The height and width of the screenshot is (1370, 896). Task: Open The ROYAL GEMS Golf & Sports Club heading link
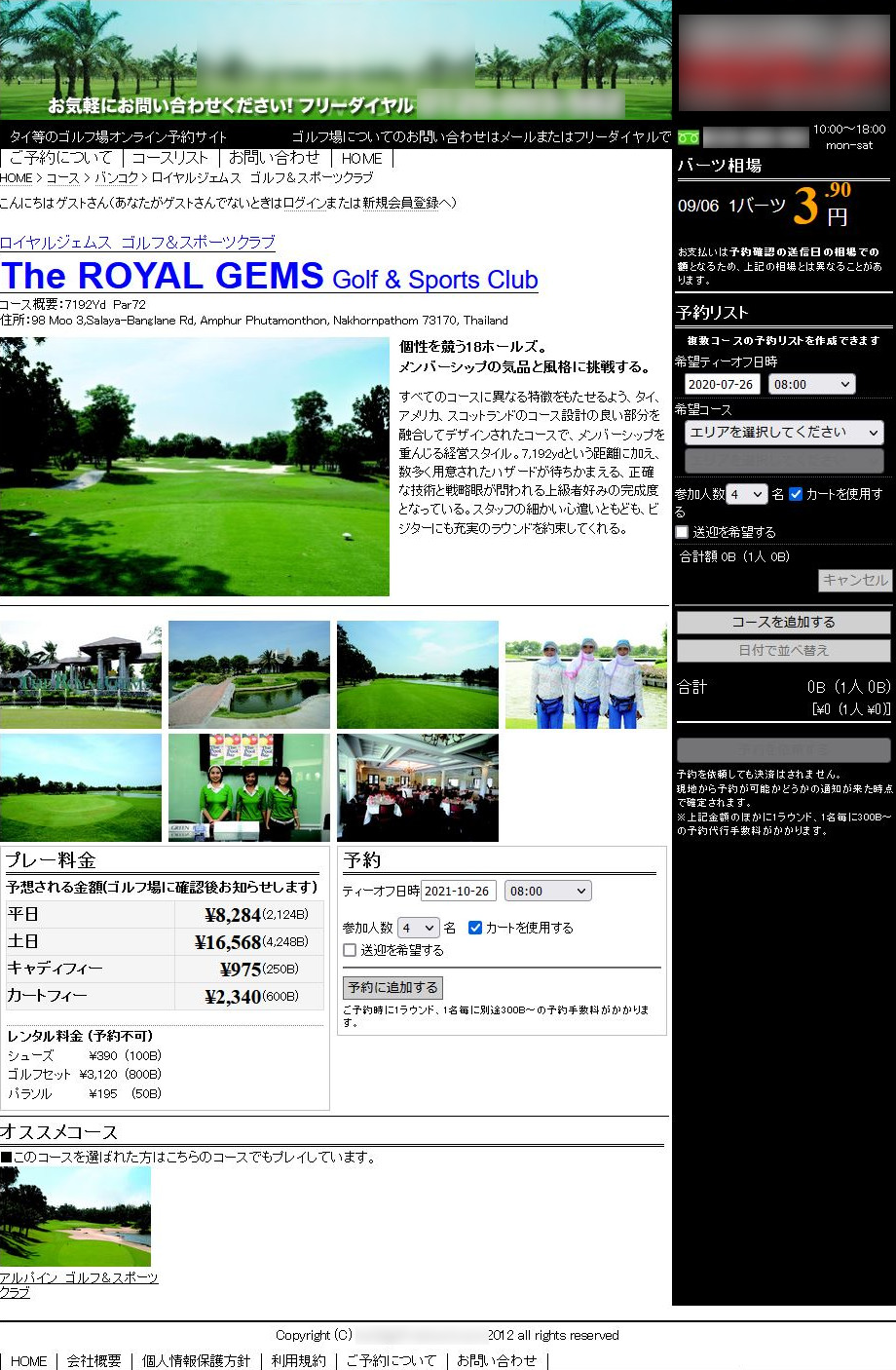269,276
